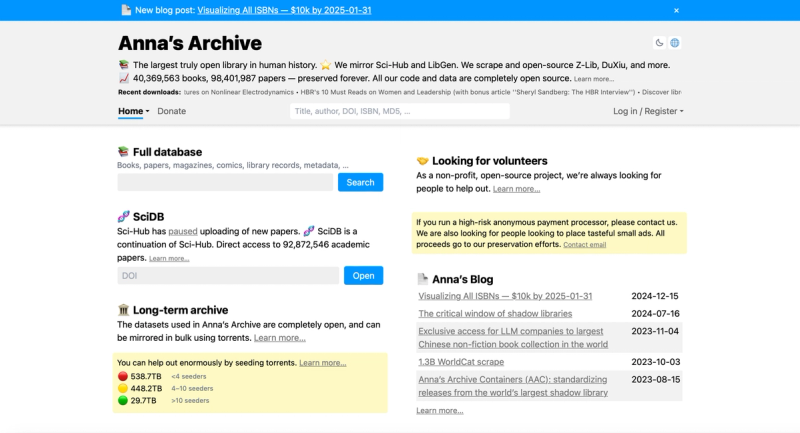Open recent download Nonlinear Electrodynamics

click(x=239, y=92)
